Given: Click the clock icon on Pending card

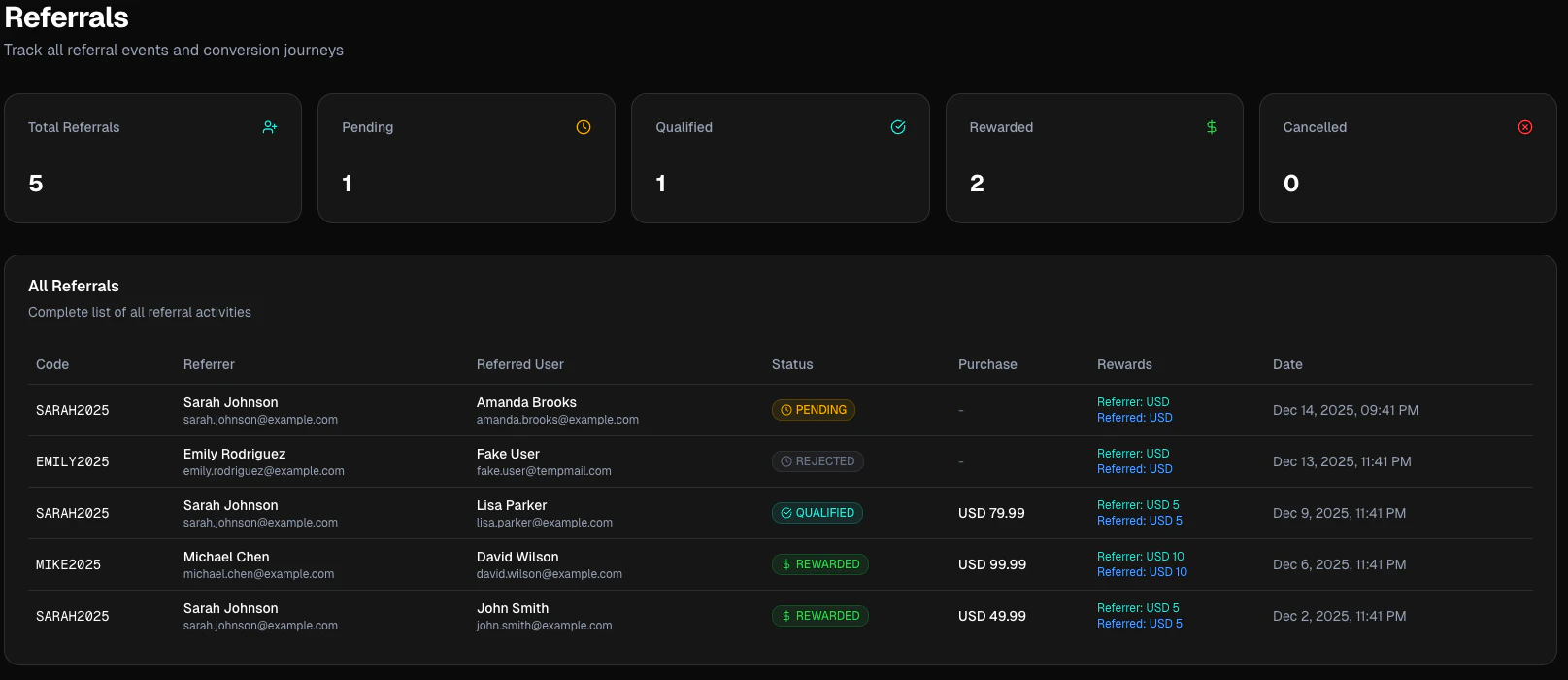Looking at the screenshot, I should pyautogui.click(x=584, y=127).
